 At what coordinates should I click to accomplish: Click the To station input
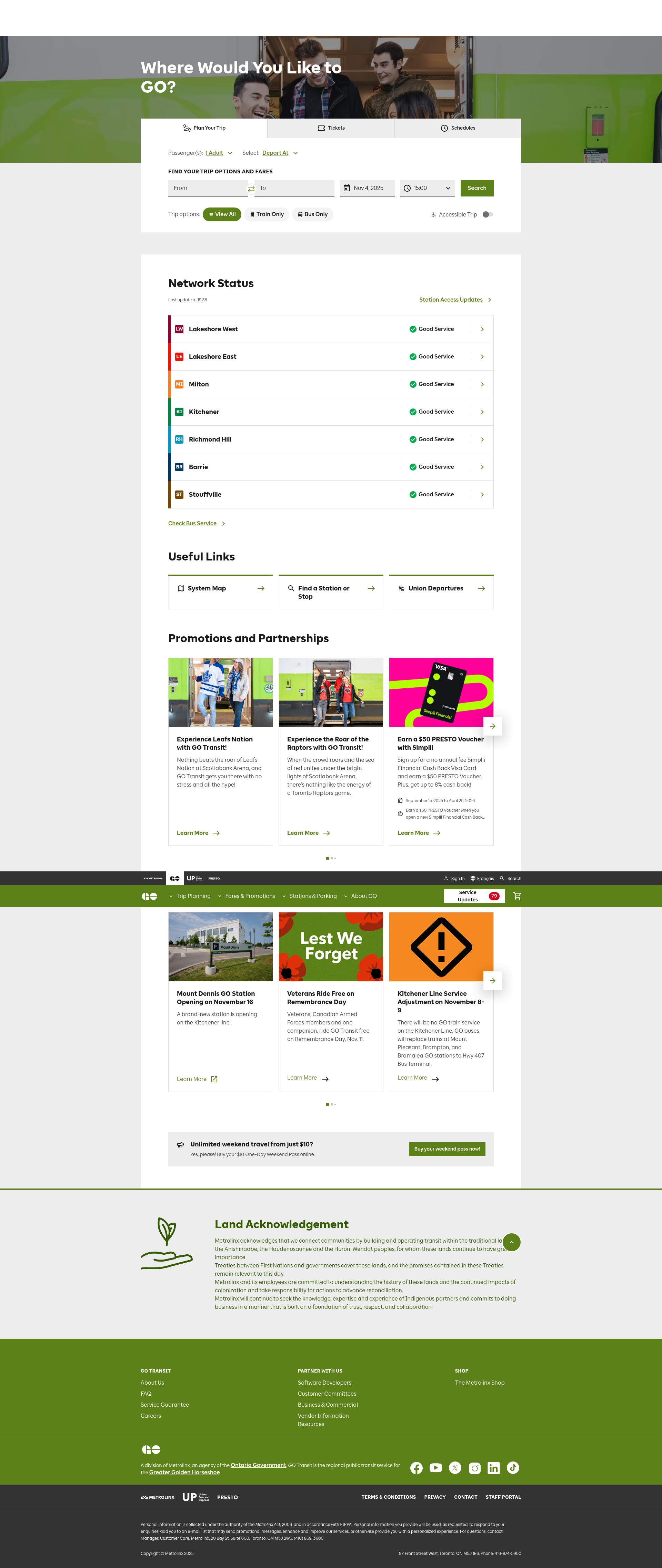(295, 188)
